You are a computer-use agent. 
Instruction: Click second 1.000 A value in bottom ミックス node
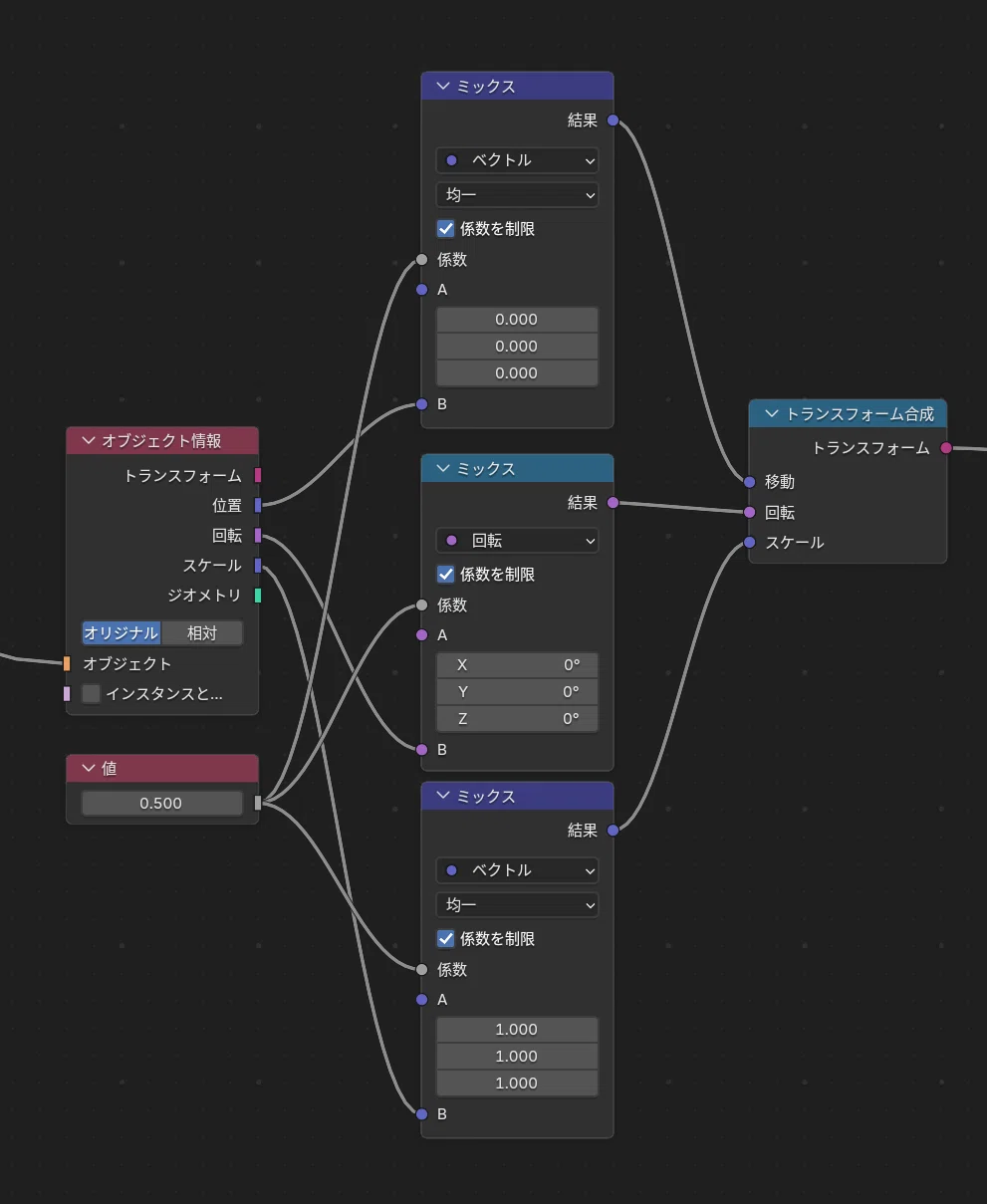[x=517, y=1057]
